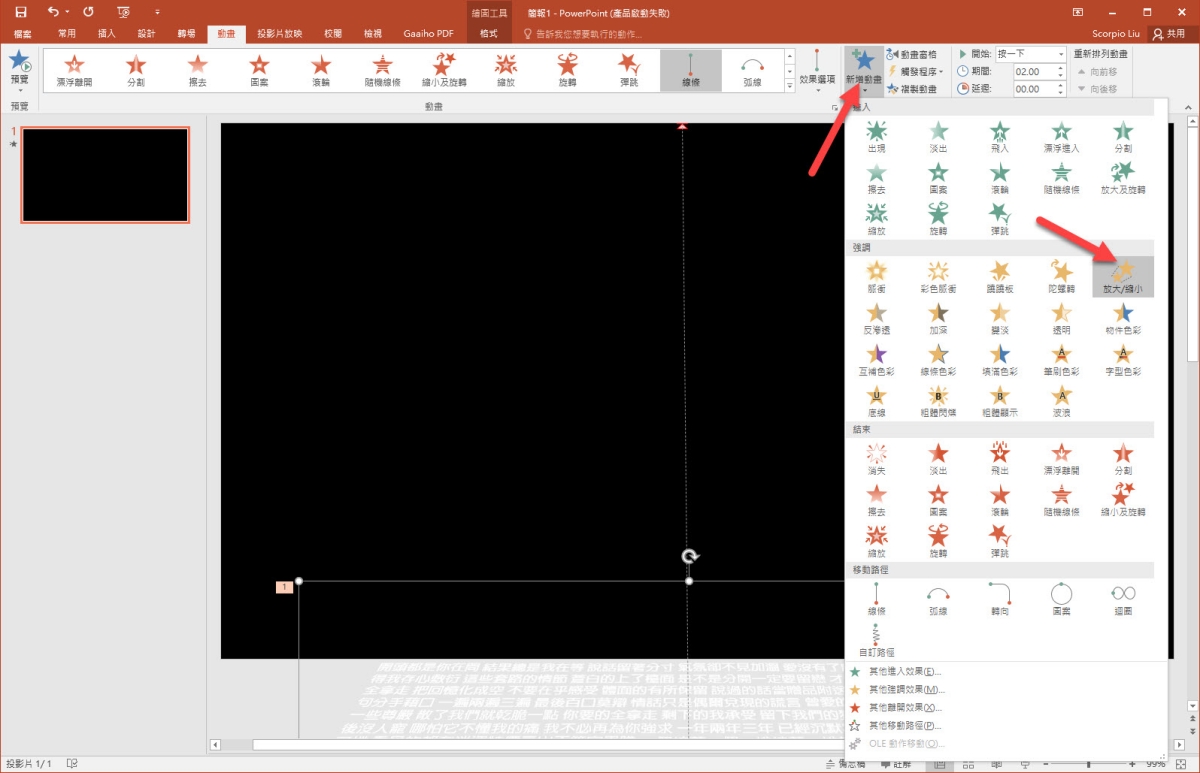The height and width of the screenshot is (773, 1200).
Task: Open the 檔案 file tab
Action: pyautogui.click(x=22, y=33)
